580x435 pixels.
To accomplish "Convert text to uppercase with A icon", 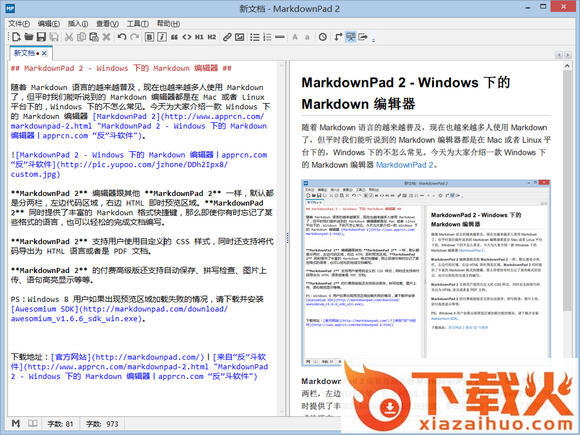I will pos(295,37).
